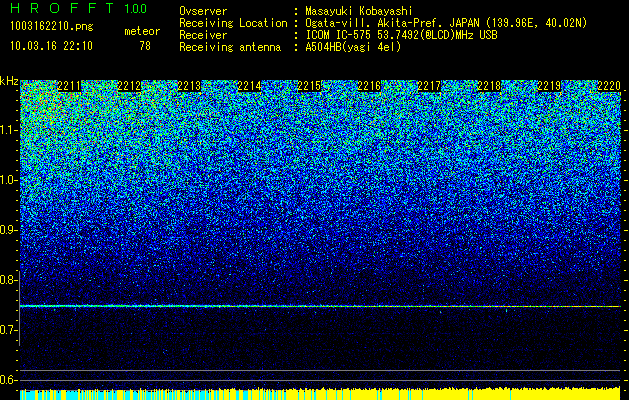
Task: Click the 0.9 kHz axis label
Action: pos(8,230)
